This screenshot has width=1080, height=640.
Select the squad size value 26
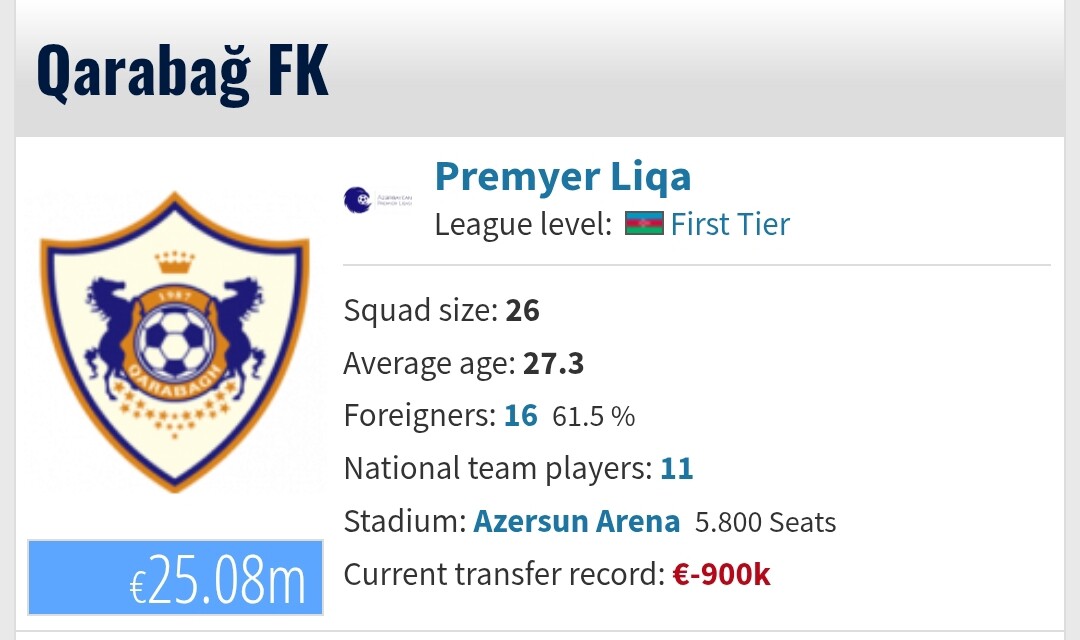pyautogui.click(x=522, y=310)
